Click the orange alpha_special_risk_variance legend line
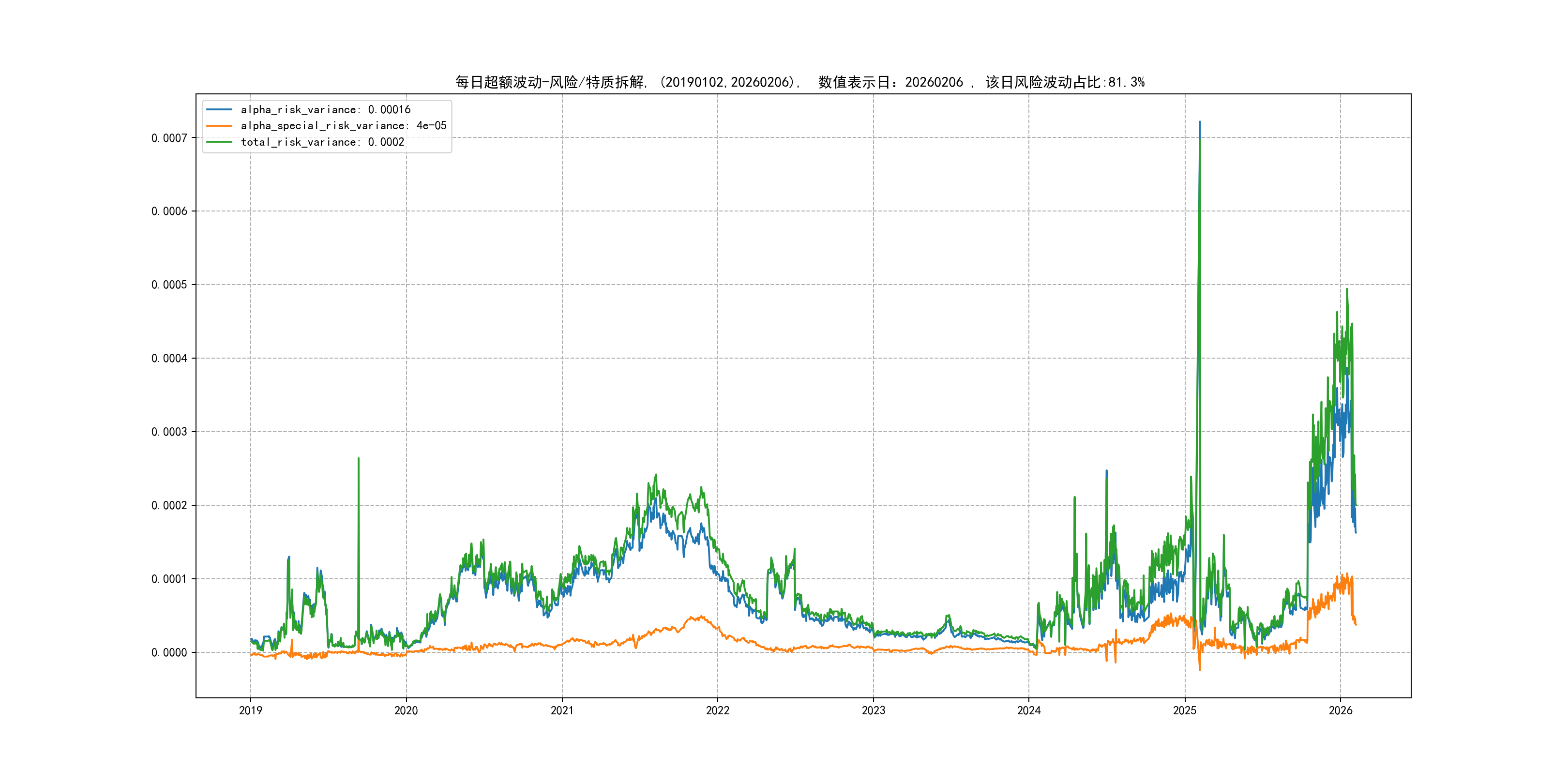The width and height of the screenshot is (1568, 784). (x=219, y=126)
